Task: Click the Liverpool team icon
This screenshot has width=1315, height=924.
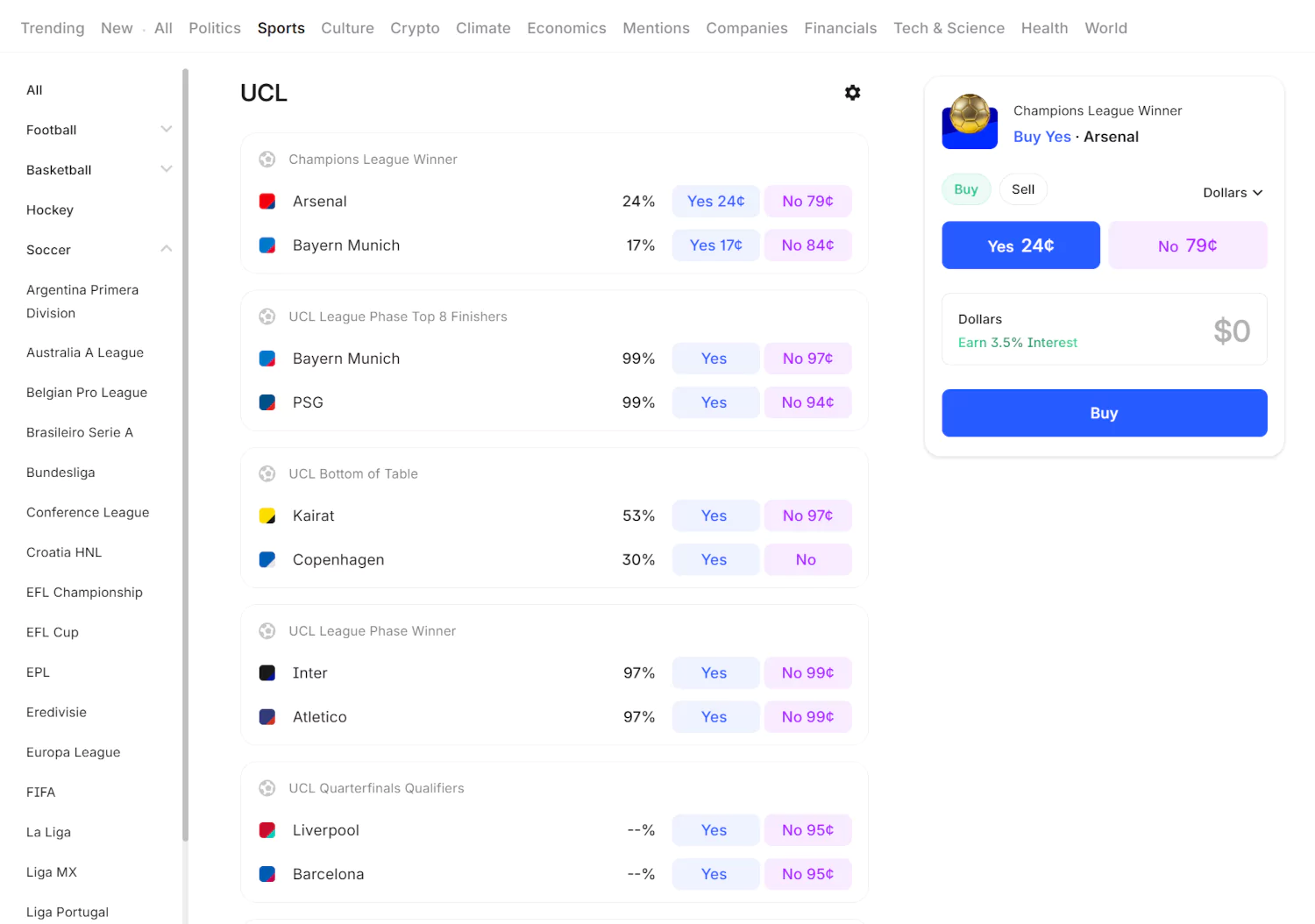Action: pyautogui.click(x=267, y=830)
